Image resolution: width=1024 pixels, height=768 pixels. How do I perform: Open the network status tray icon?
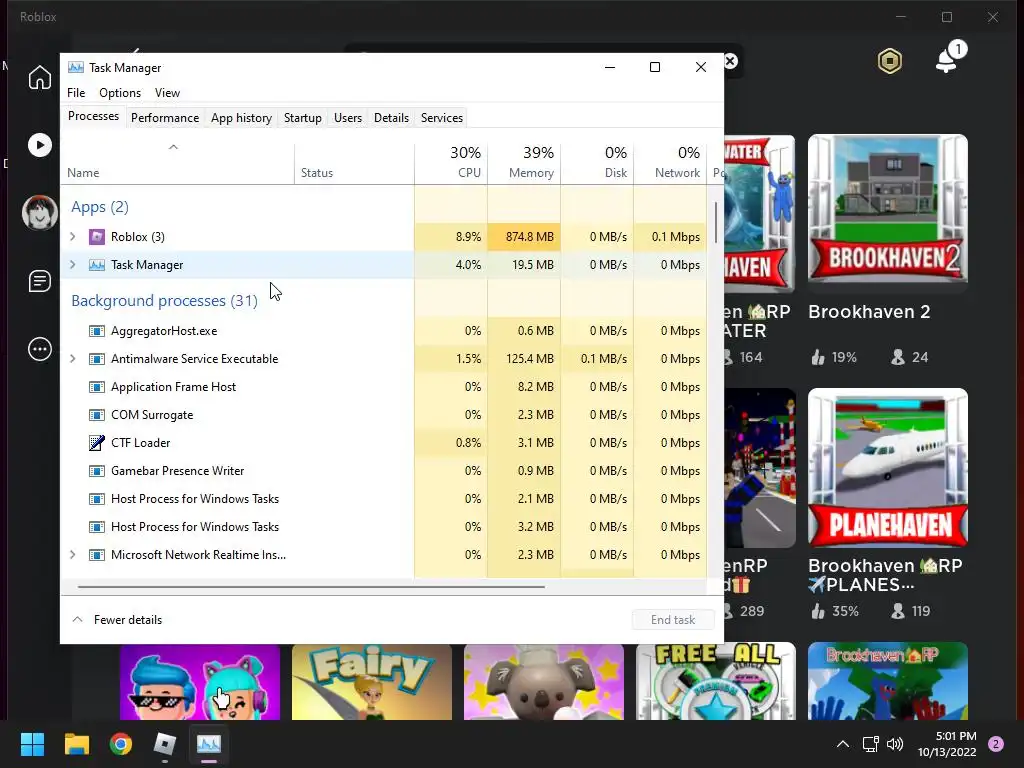871,744
